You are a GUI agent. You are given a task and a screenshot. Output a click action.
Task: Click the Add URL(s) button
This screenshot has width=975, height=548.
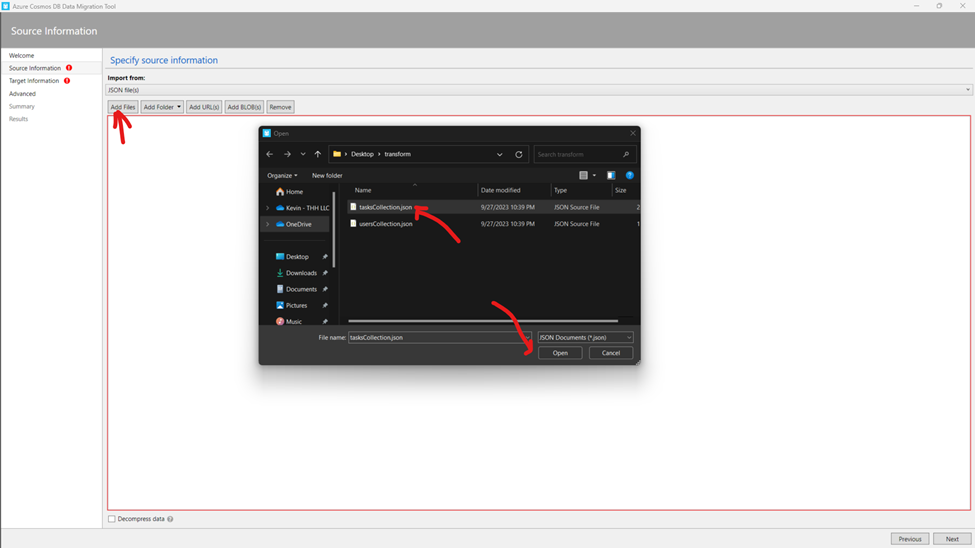[204, 107]
